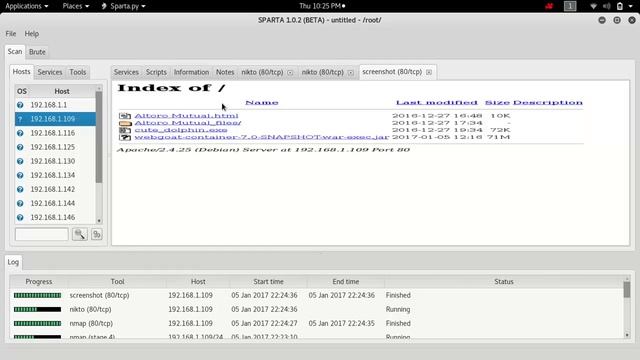Click the webgoat-container-7.0-SNAPSHOT jar link

pyautogui.click(x=262, y=137)
